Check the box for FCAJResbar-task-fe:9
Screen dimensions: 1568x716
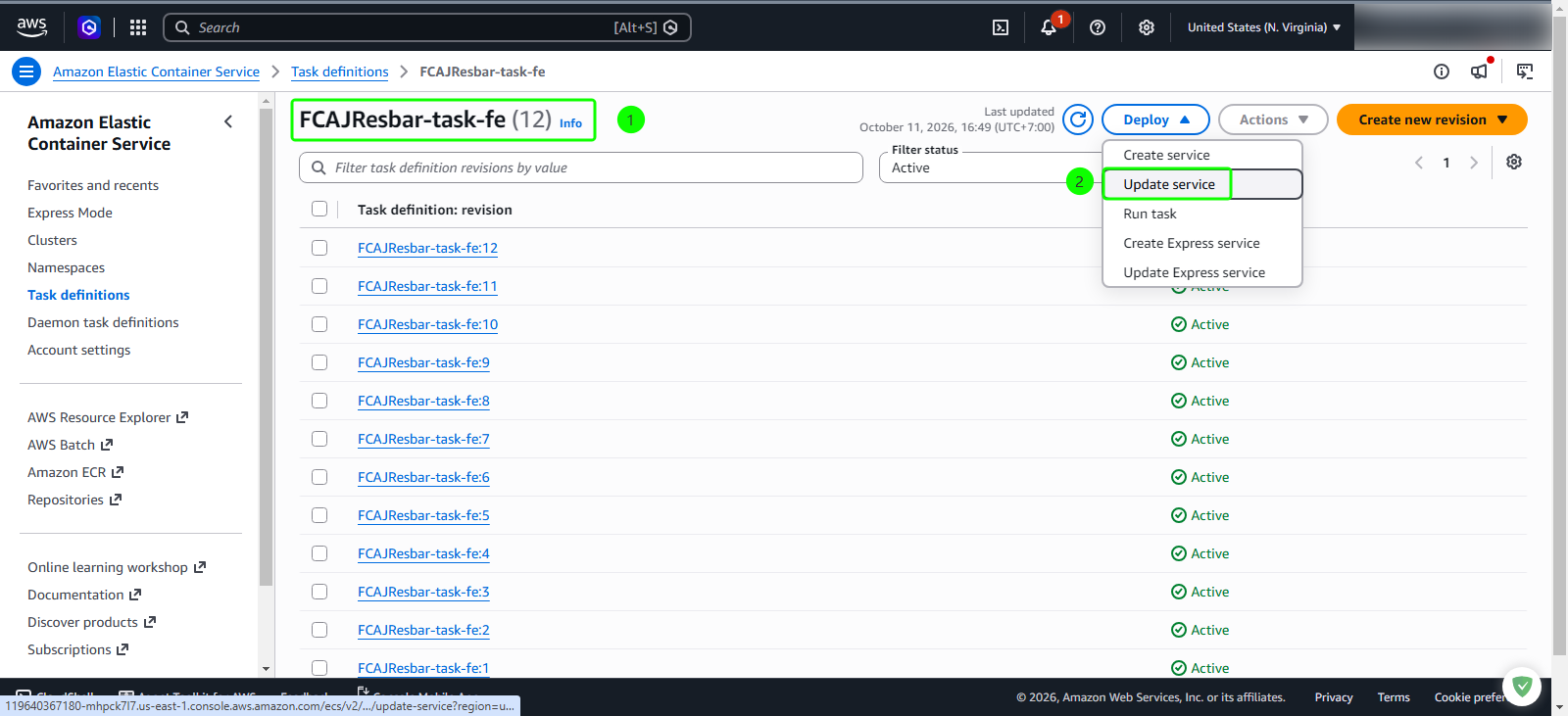(x=319, y=362)
